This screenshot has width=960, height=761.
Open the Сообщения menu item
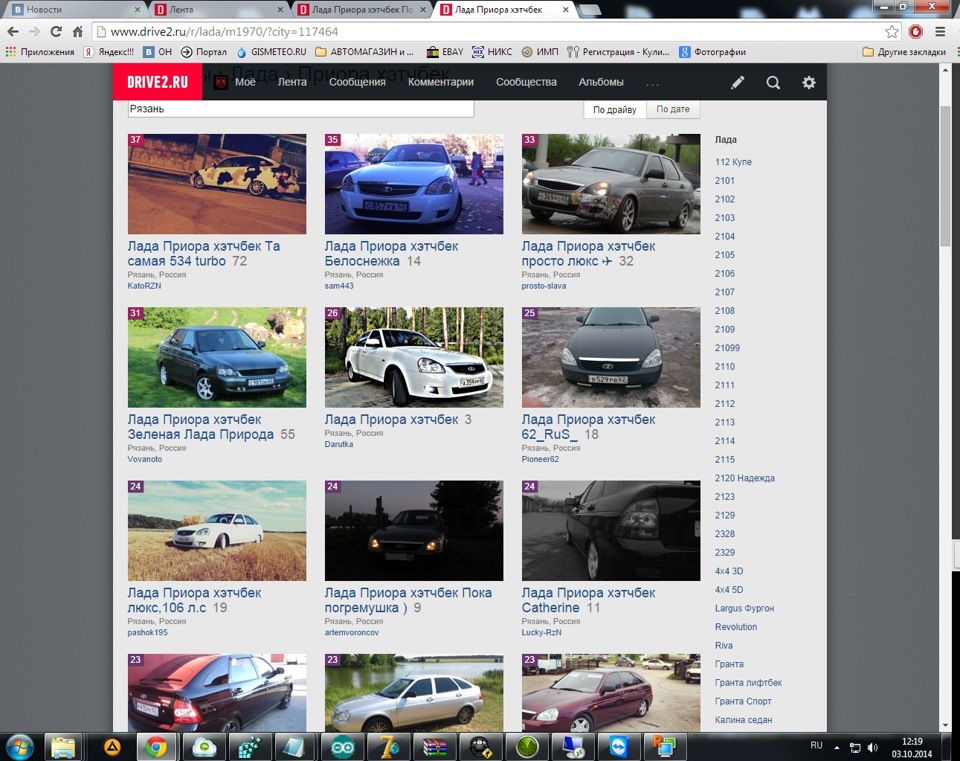pyautogui.click(x=358, y=82)
